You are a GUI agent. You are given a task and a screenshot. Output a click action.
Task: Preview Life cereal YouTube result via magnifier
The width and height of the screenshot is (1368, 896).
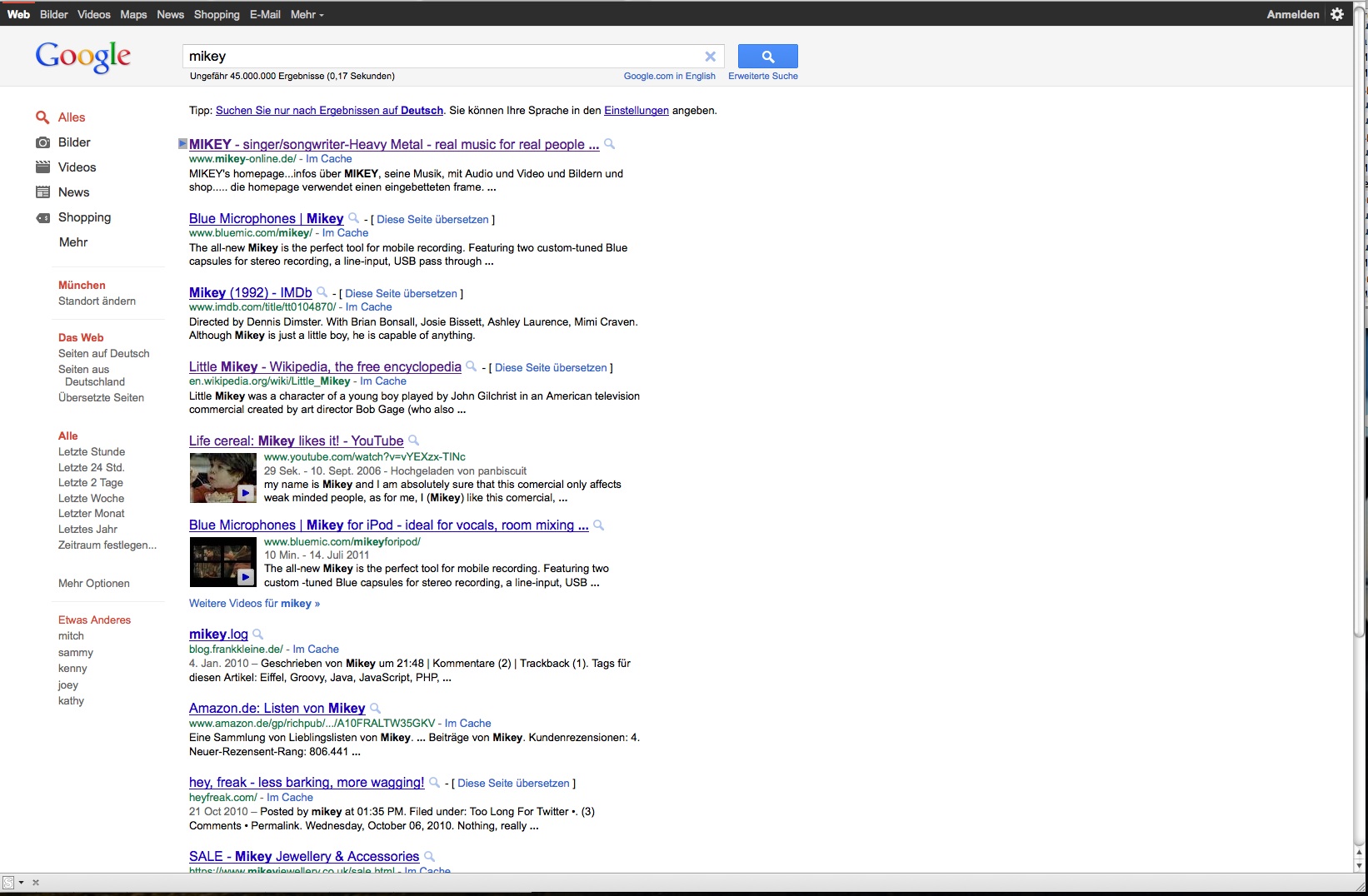[x=413, y=441]
